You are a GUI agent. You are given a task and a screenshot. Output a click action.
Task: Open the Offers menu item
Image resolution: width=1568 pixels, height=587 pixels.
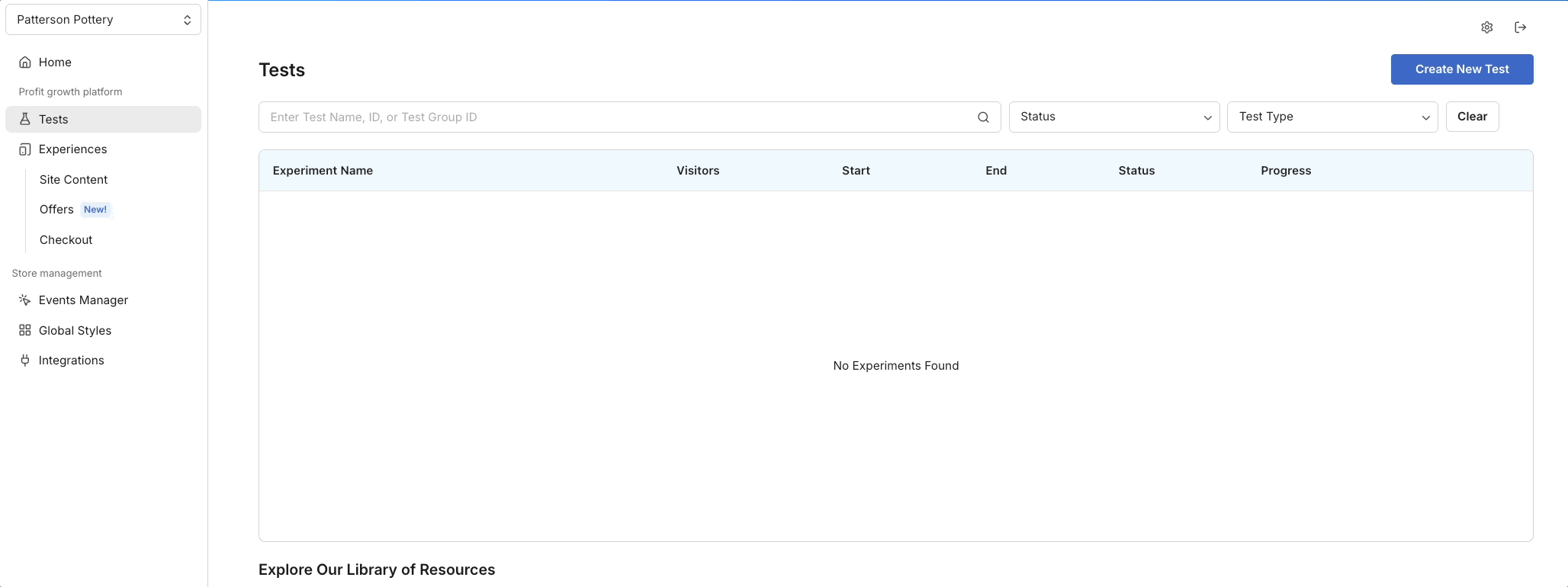pyautogui.click(x=56, y=210)
